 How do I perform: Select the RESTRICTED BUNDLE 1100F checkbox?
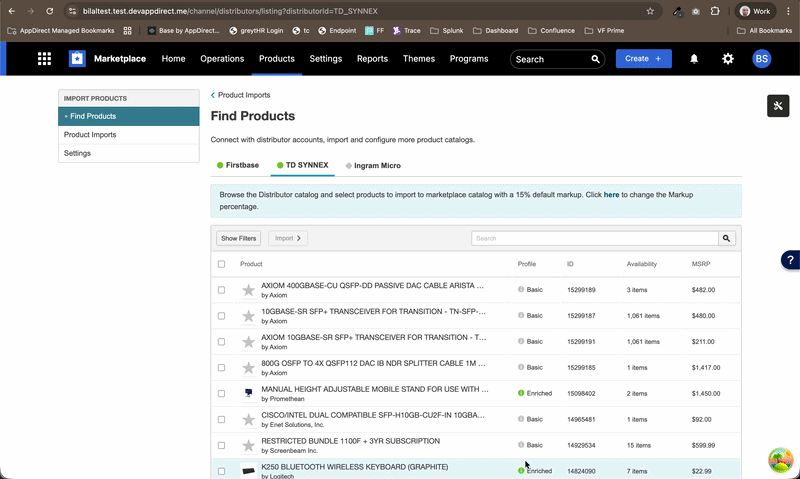click(222, 445)
